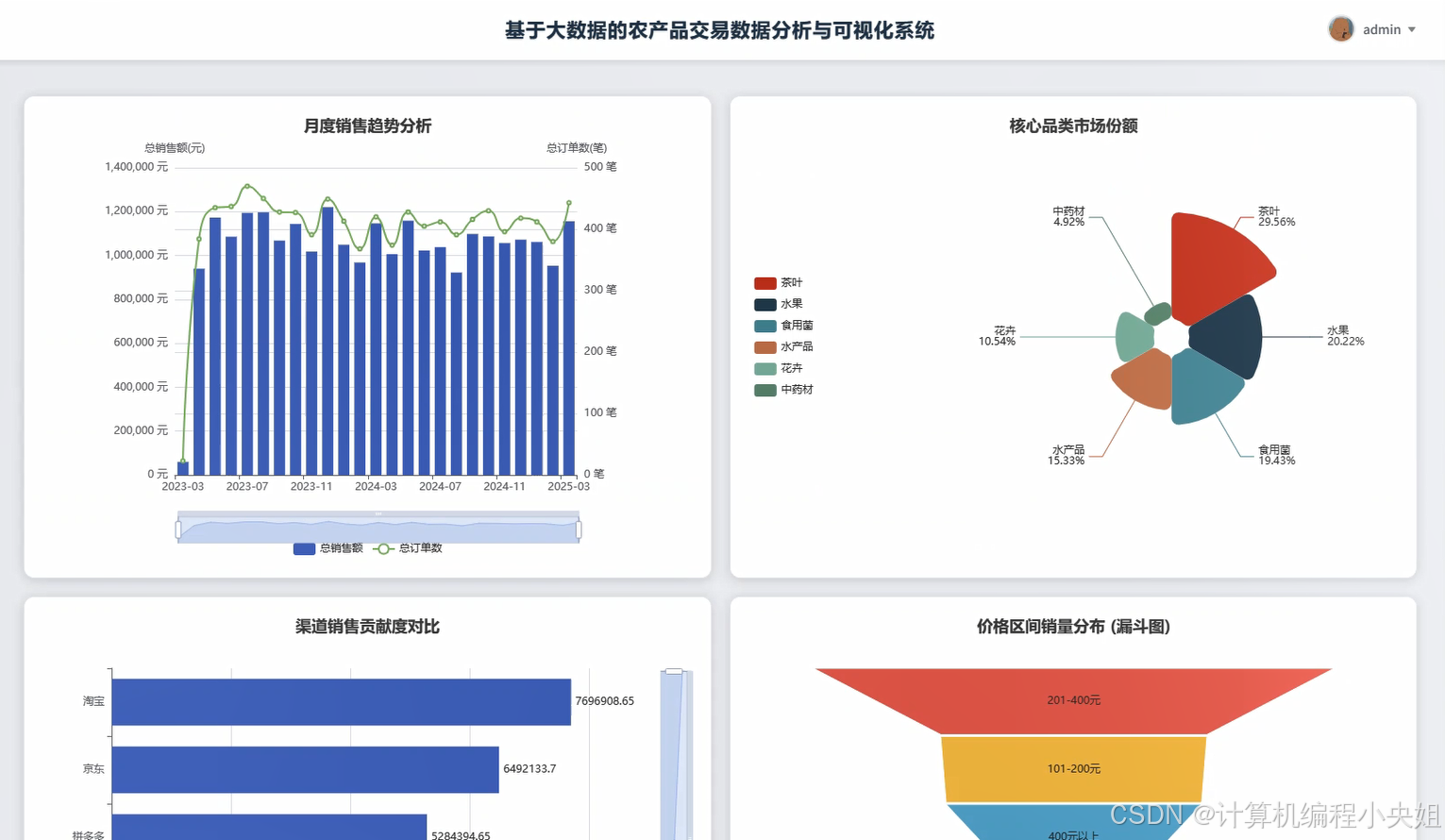Click the 京东 sales bar
Viewport: 1445px width, 840px height.
306,769
